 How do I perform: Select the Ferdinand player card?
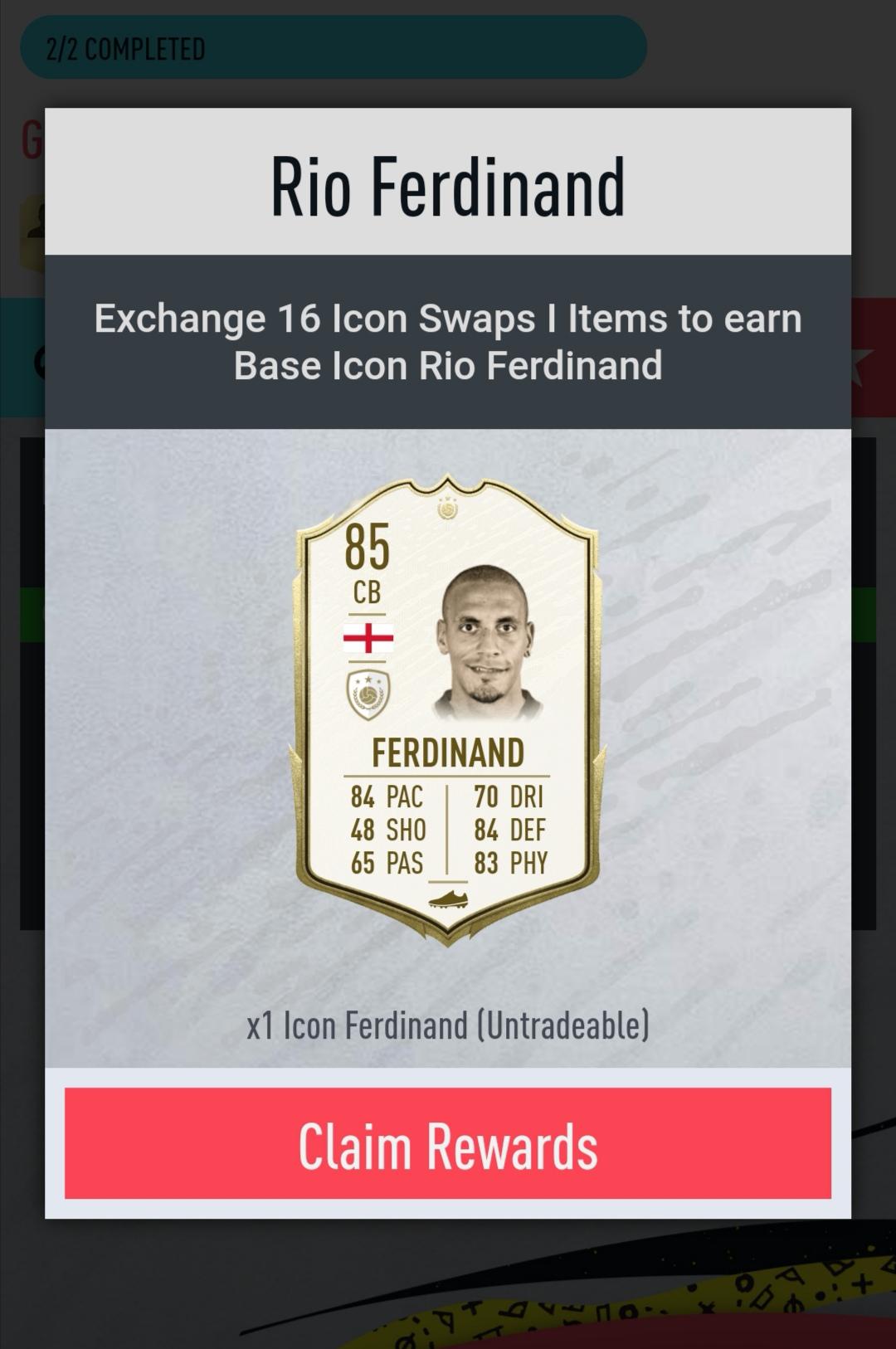click(448, 710)
